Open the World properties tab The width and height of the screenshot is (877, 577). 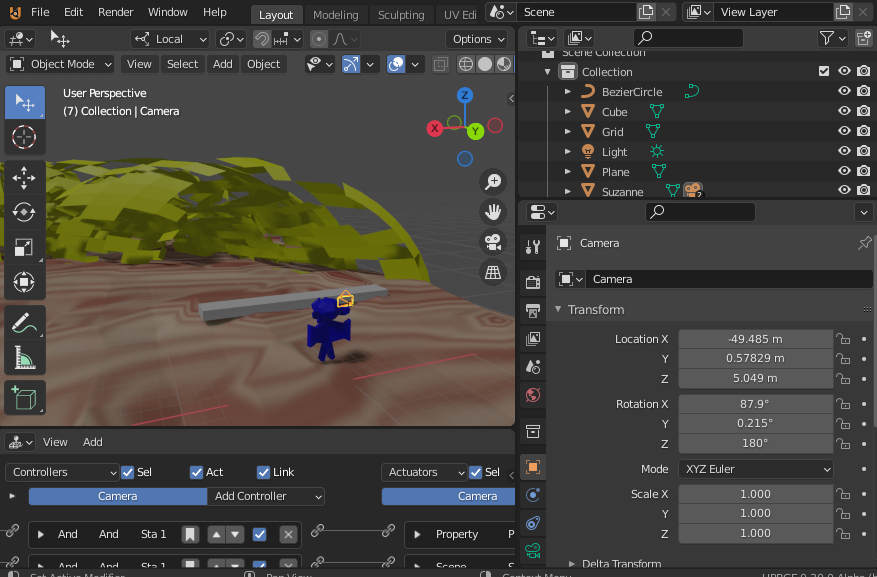[x=532, y=395]
